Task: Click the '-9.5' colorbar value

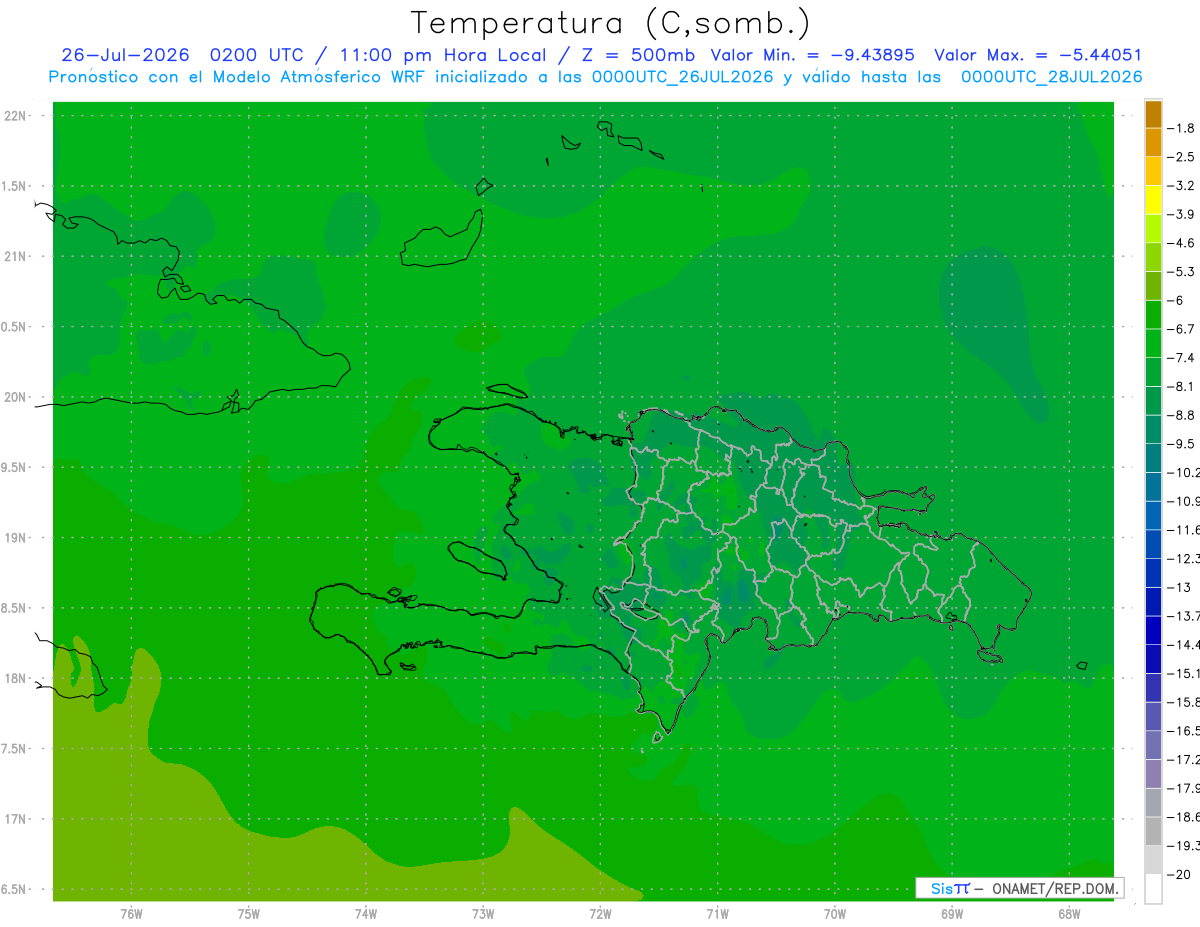Action: click(1181, 443)
